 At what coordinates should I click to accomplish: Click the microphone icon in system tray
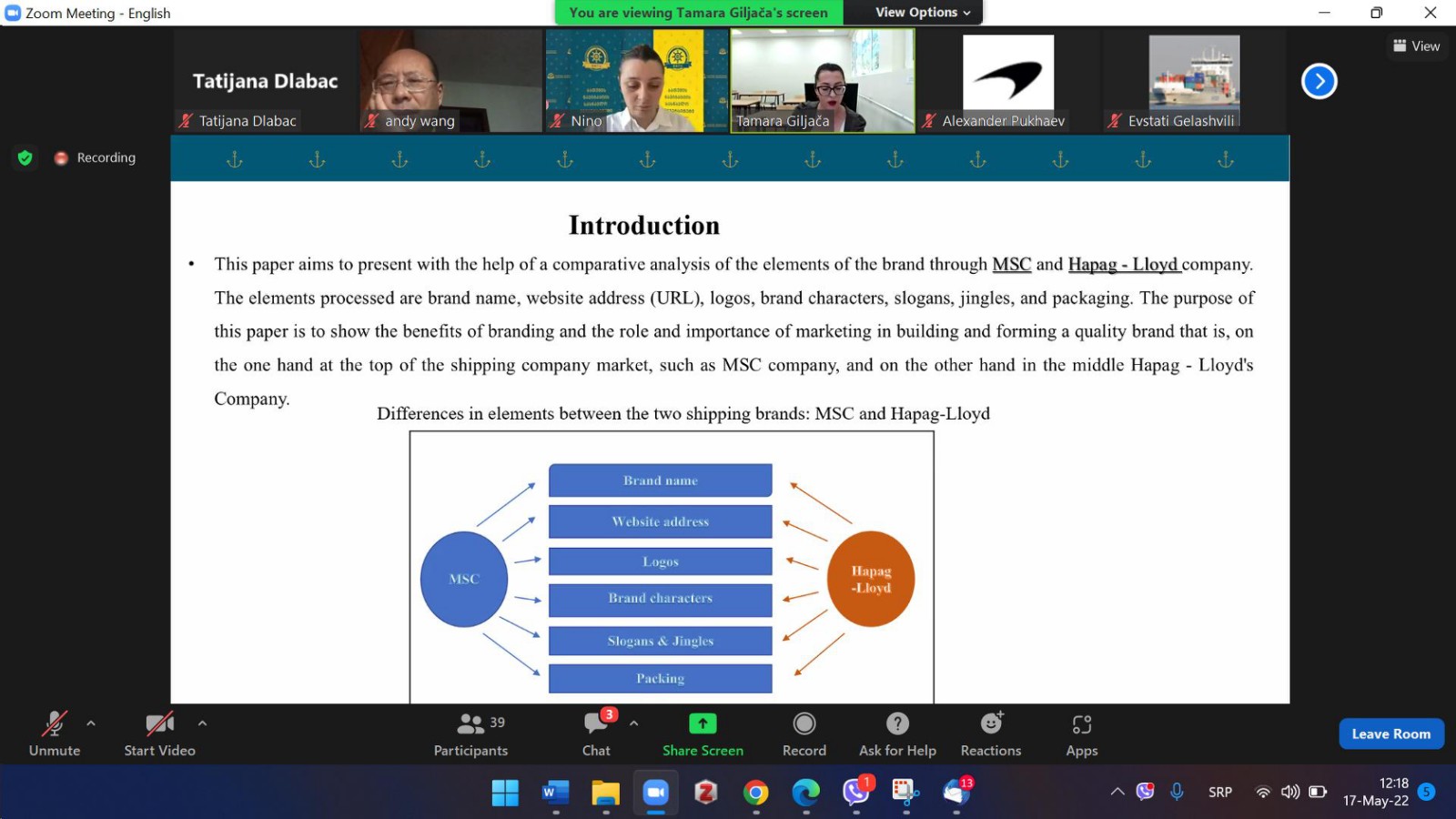[x=1177, y=792]
